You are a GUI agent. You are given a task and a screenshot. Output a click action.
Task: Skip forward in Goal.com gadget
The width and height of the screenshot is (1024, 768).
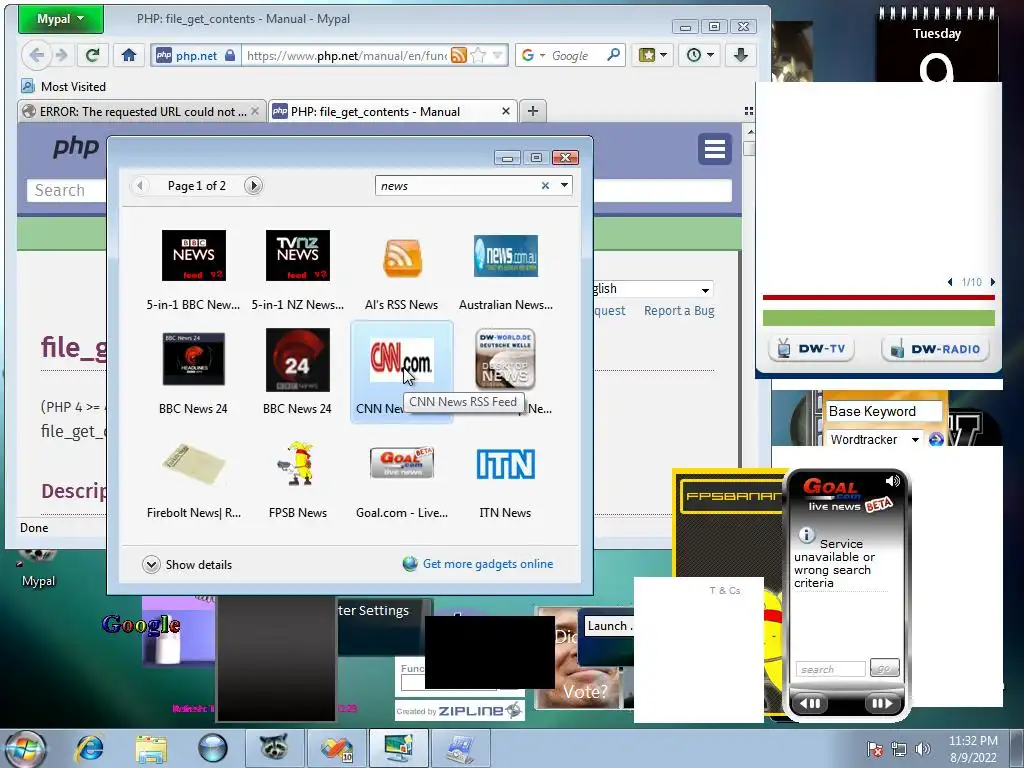click(882, 703)
